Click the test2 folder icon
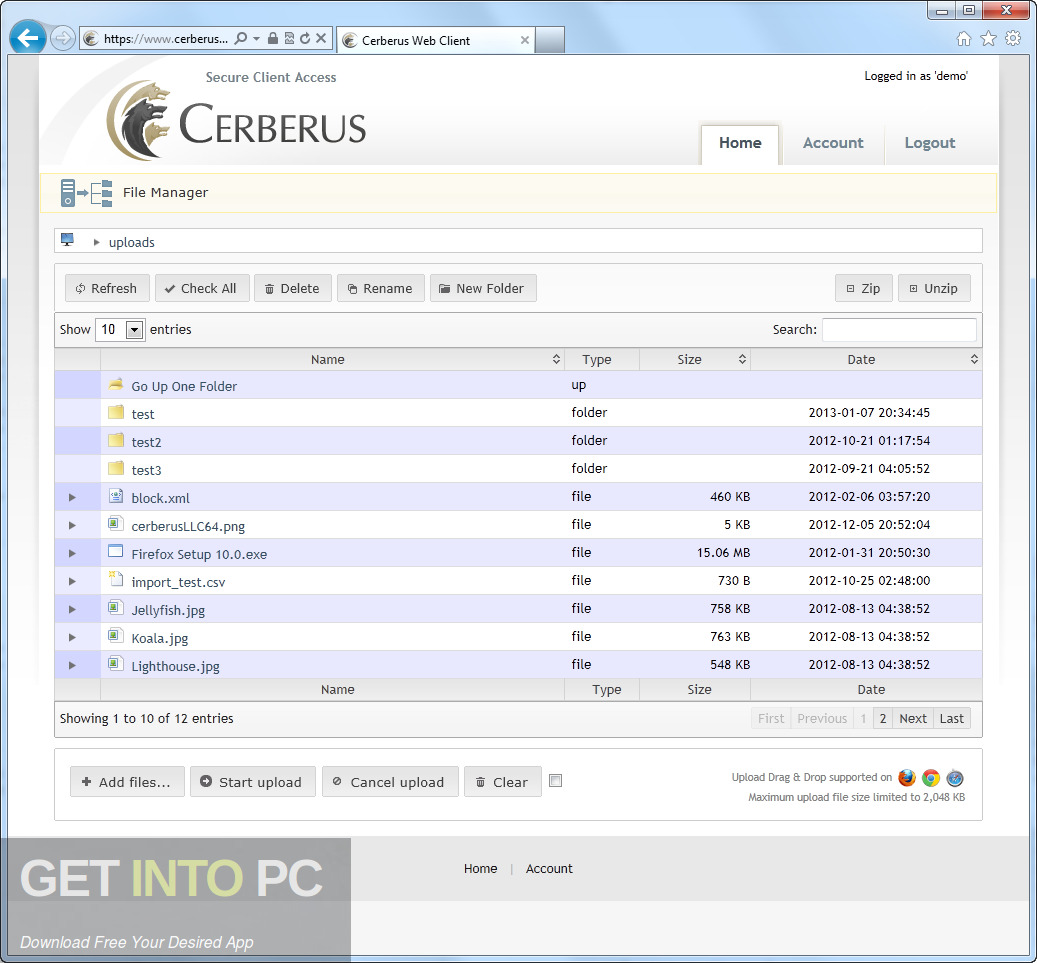The width and height of the screenshot is (1037, 963). point(116,440)
